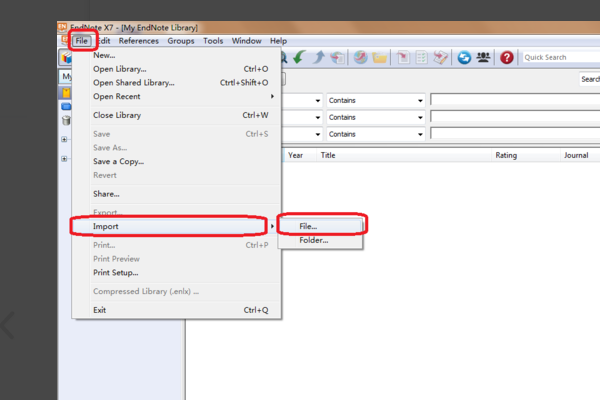Click the colorful books library mode icon

66,57
